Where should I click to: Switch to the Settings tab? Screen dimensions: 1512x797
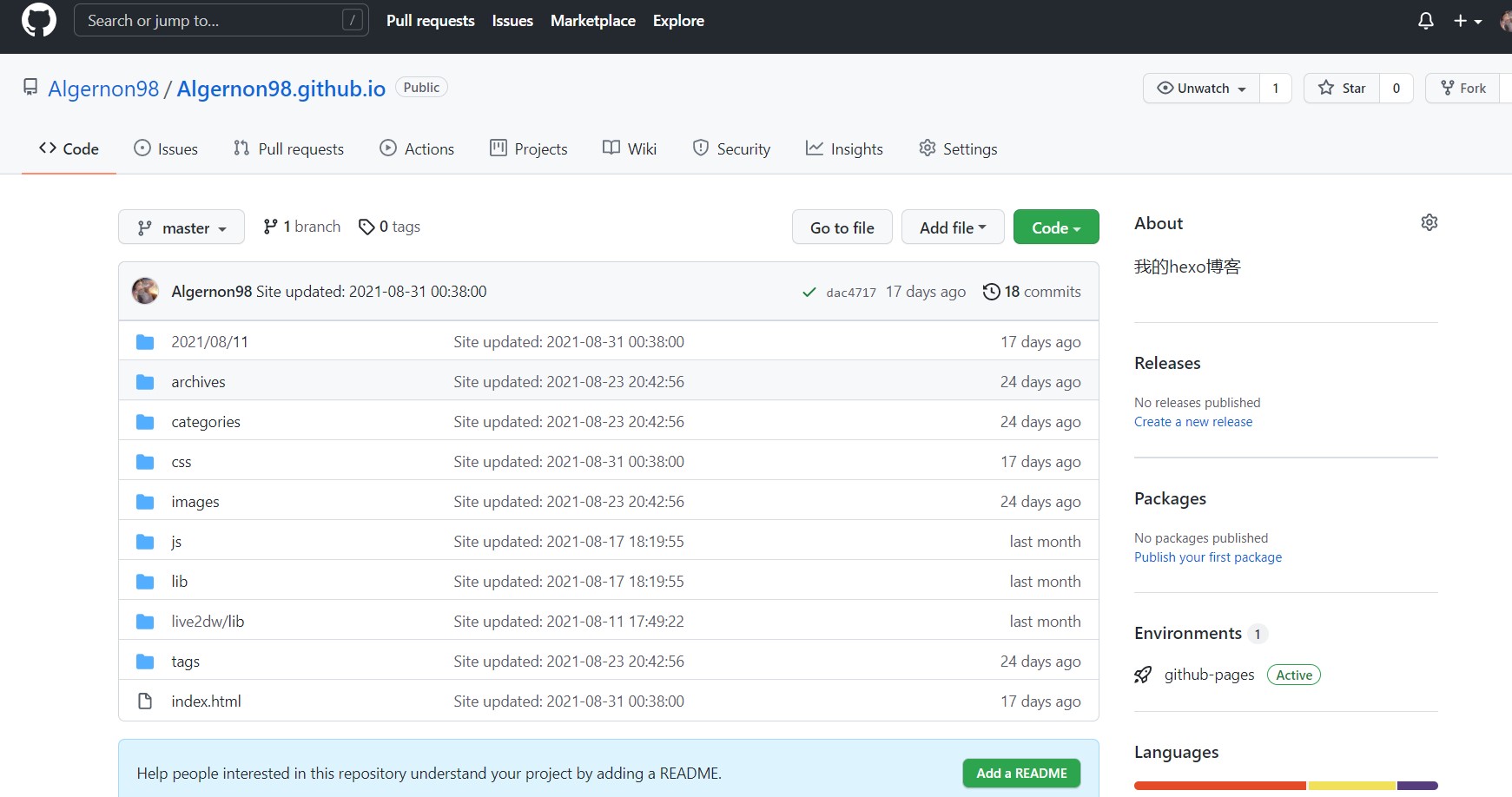tap(958, 148)
